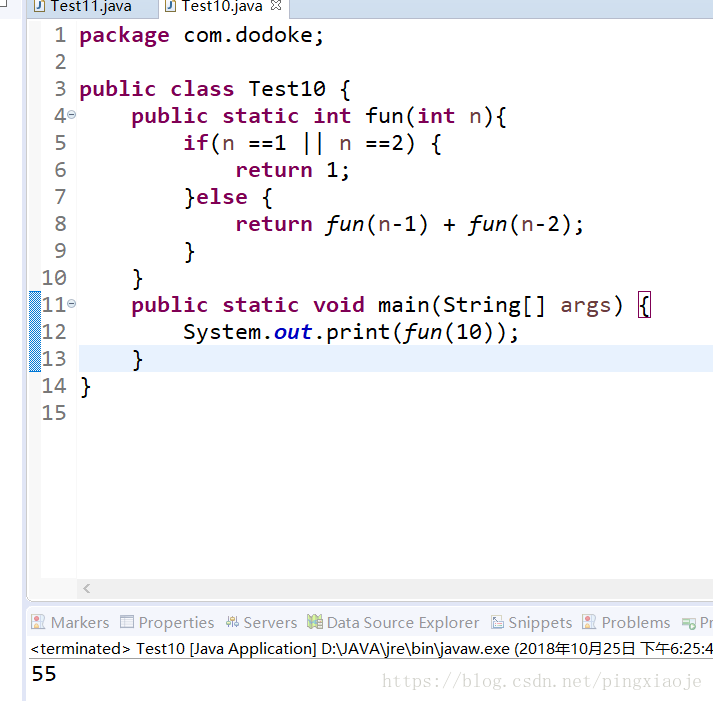Image resolution: width=713 pixels, height=701 pixels.
Task: Open the Snippets view tab
Action: (x=531, y=622)
